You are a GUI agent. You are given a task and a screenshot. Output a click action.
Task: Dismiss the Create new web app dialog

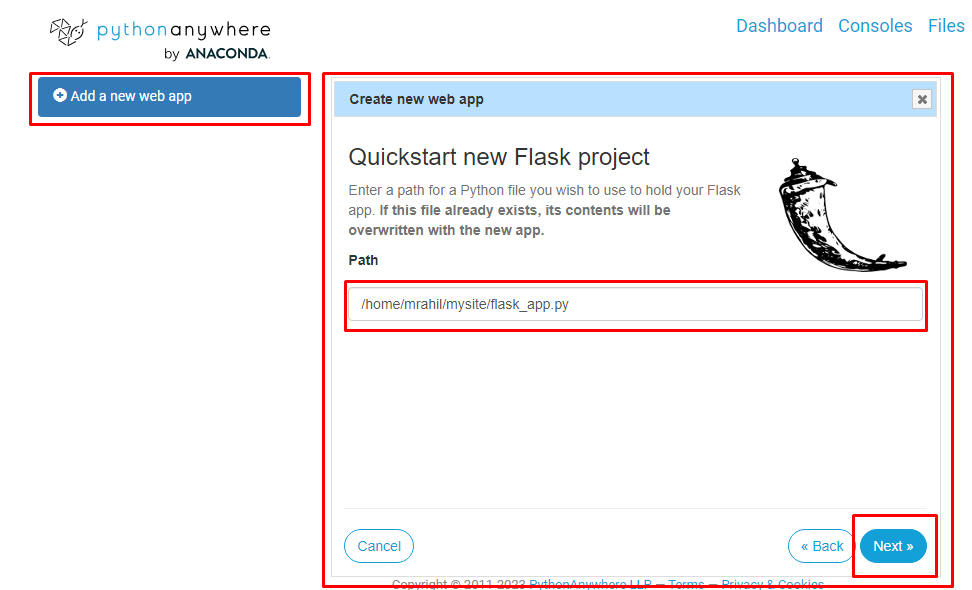pos(921,99)
